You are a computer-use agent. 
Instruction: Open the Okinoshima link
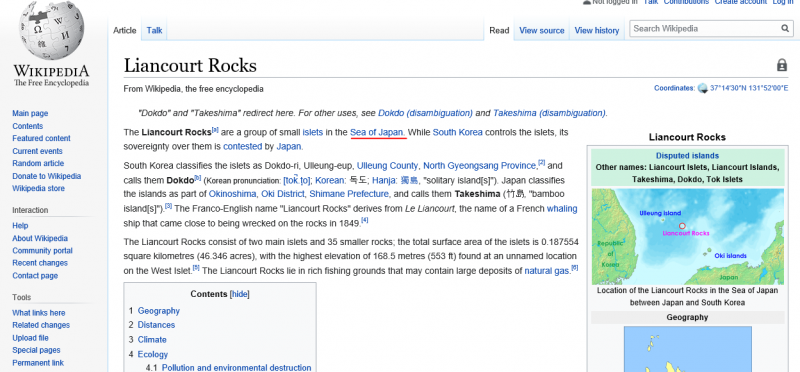click(x=233, y=194)
